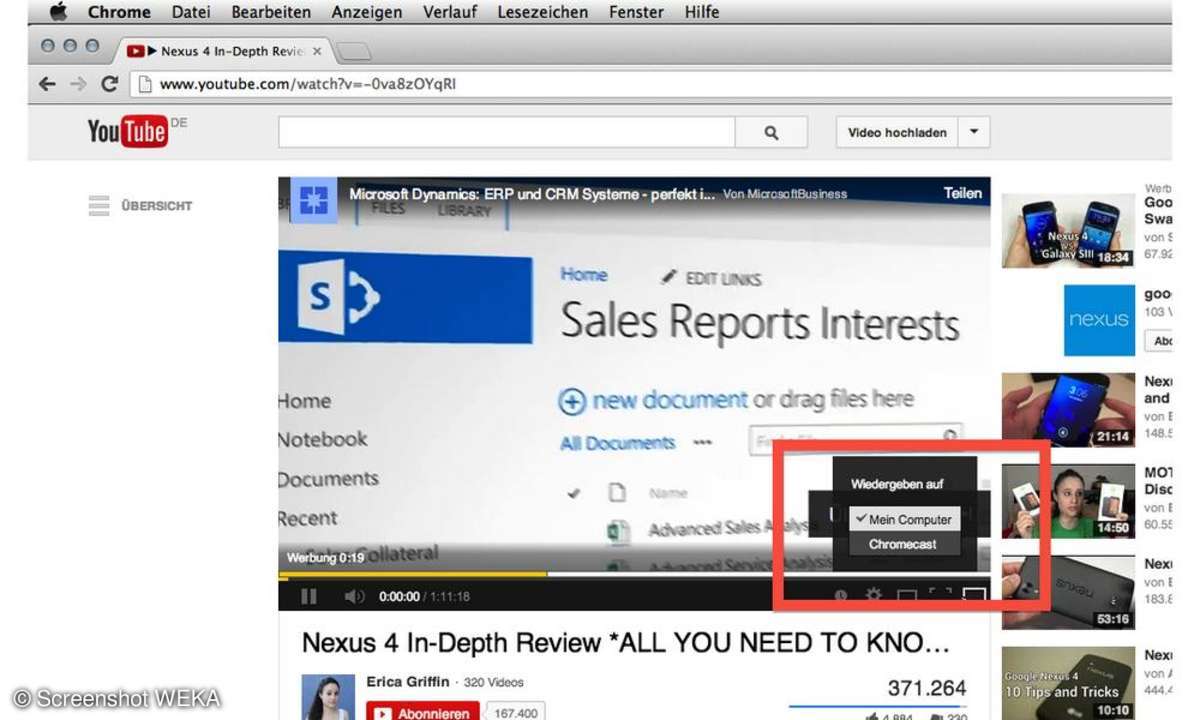Viewport: 1200px width, 720px height.
Task: Open the nexus logo video thumbnail
Action: tap(1099, 320)
